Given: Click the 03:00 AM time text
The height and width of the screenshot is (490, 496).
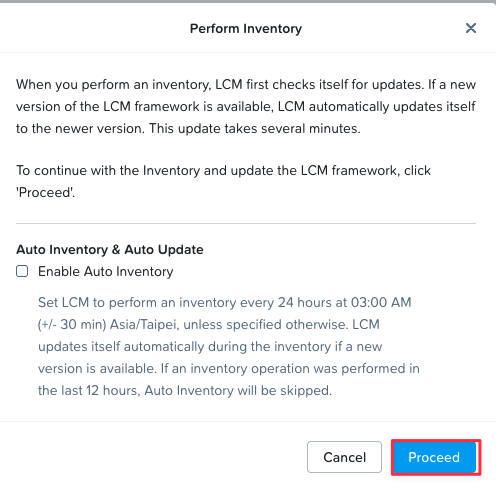Looking at the screenshot, I should click(x=381, y=302).
